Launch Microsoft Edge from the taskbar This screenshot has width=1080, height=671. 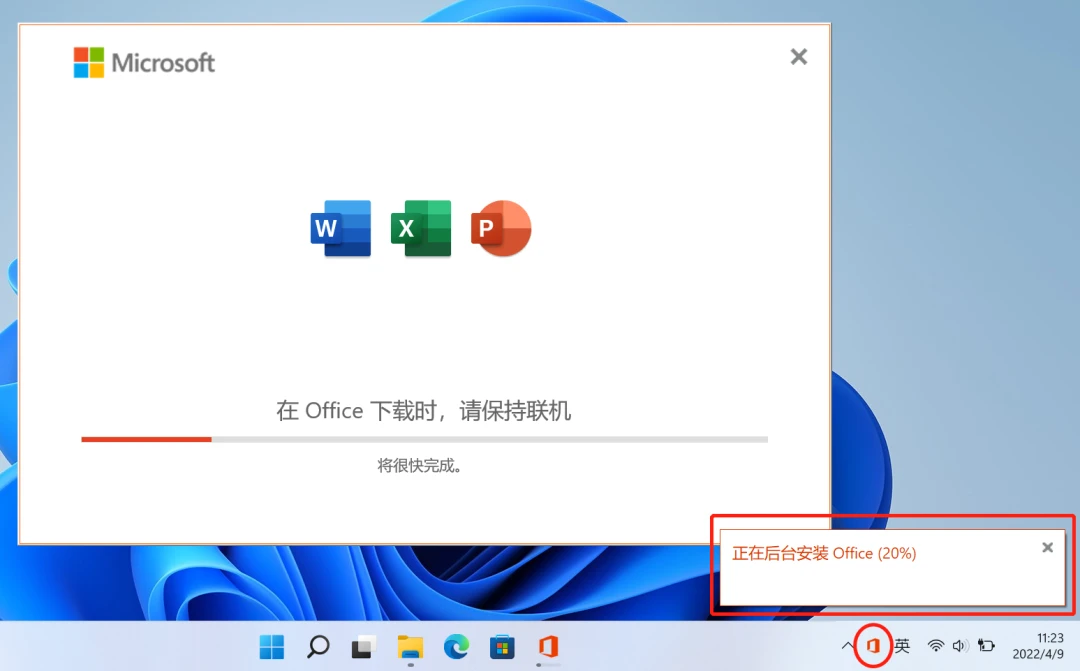pos(456,647)
